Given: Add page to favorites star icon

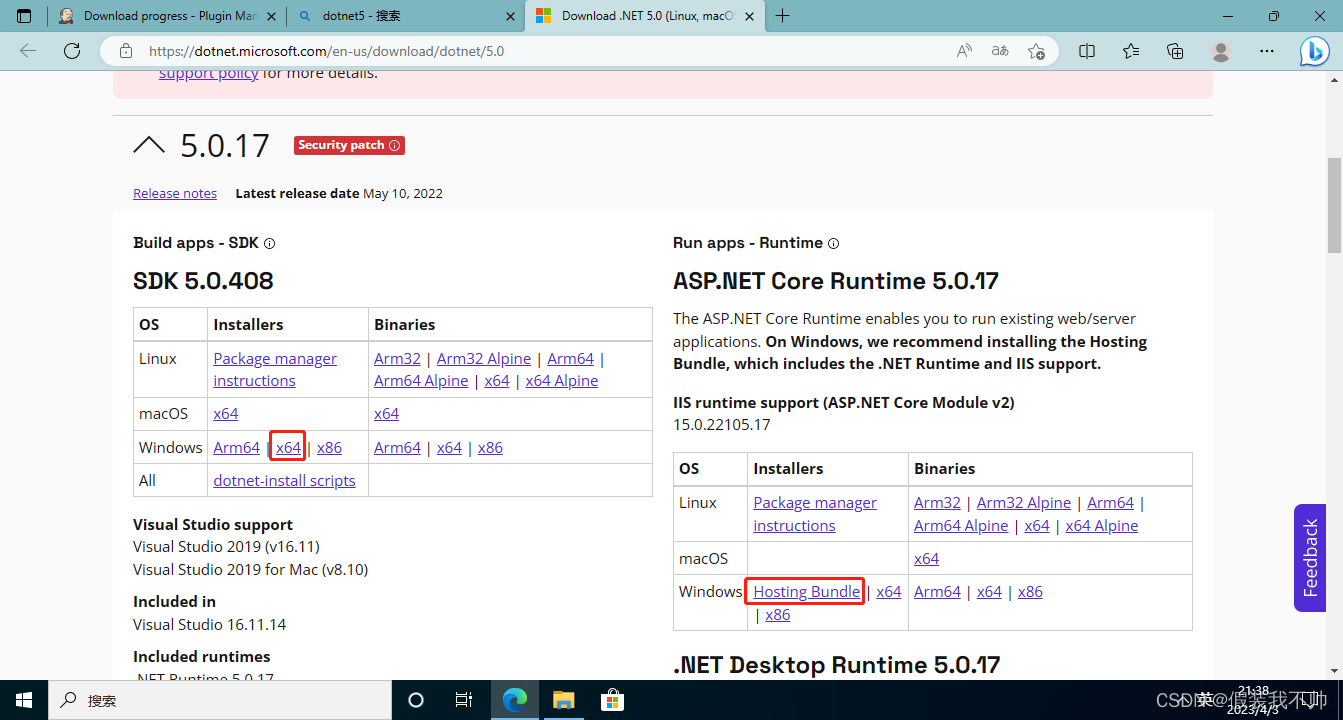Looking at the screenshot, I should [x=1036, y=51].
